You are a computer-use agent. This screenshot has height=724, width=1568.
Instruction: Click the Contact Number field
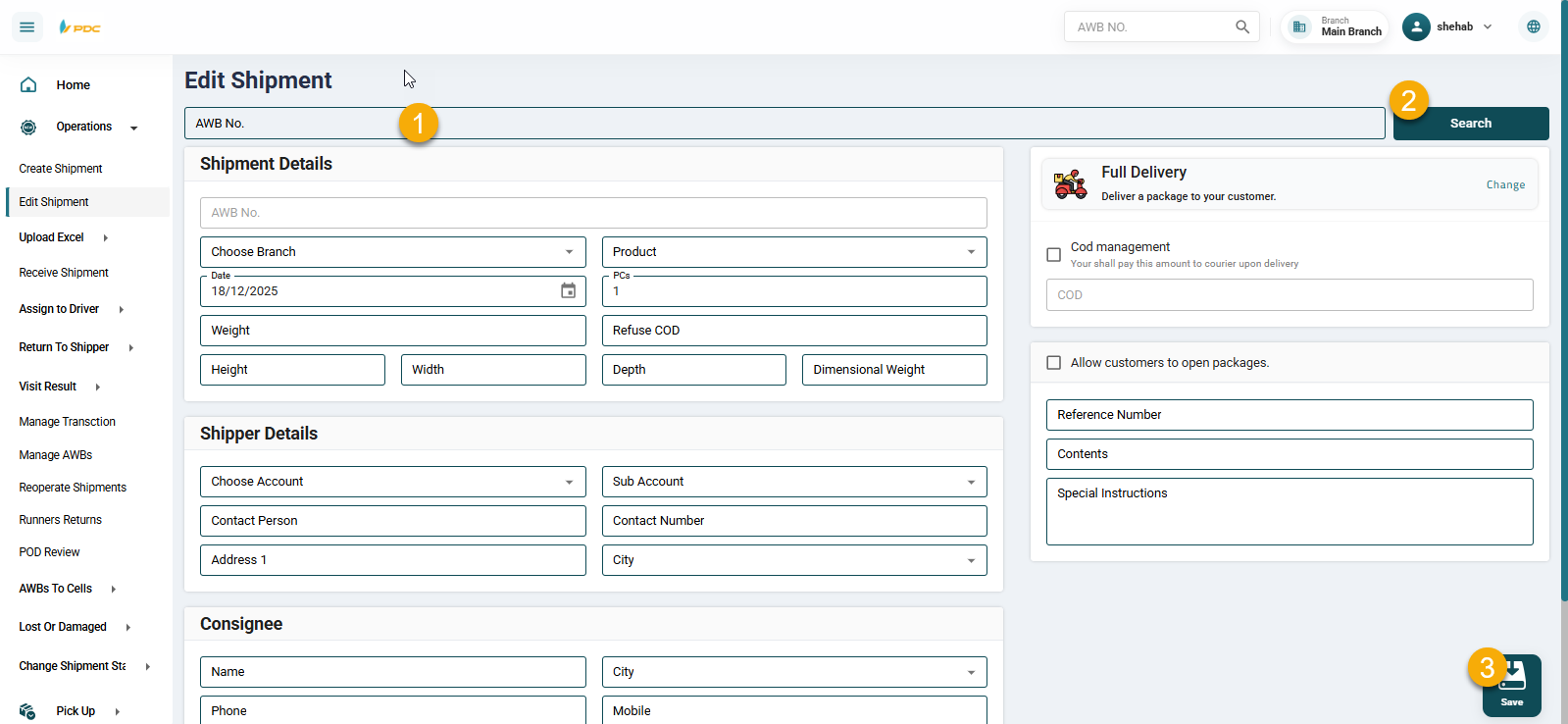794,521
